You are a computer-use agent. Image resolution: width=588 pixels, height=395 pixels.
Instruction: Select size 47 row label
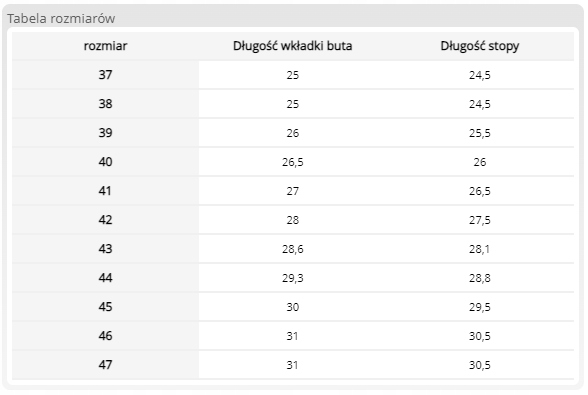click(x=105, y=365)
